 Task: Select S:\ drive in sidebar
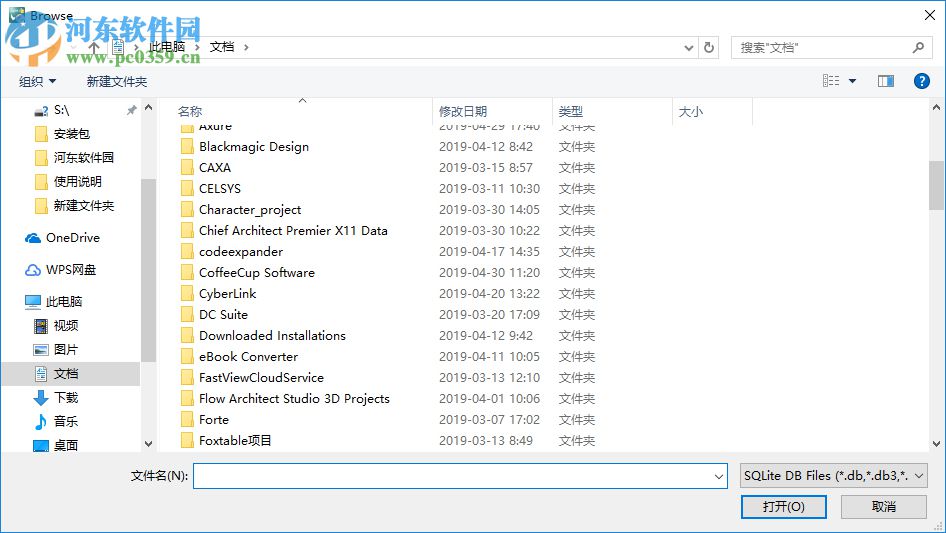tap(62, 110)
